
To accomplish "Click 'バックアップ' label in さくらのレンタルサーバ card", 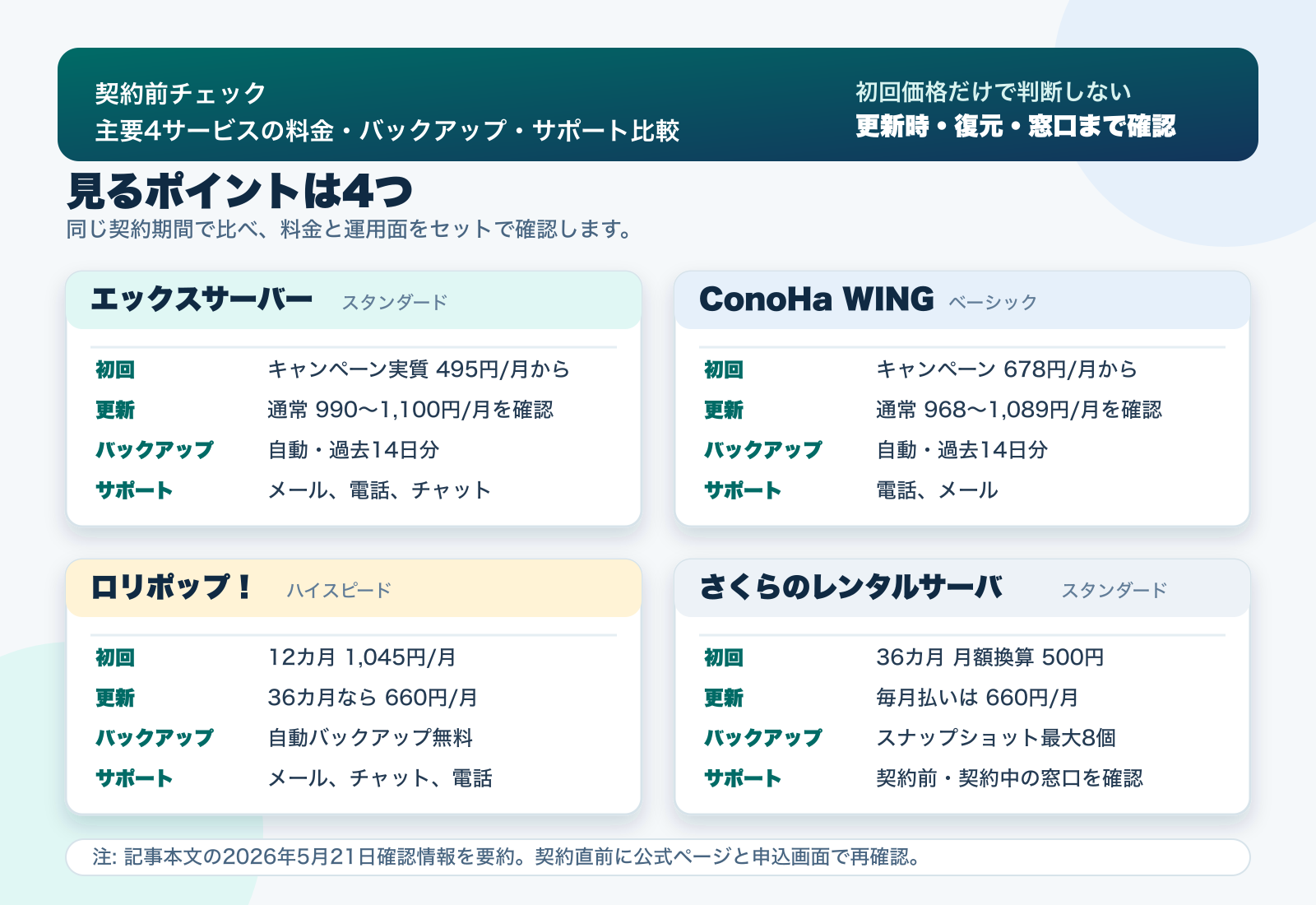I will (762, 738).
